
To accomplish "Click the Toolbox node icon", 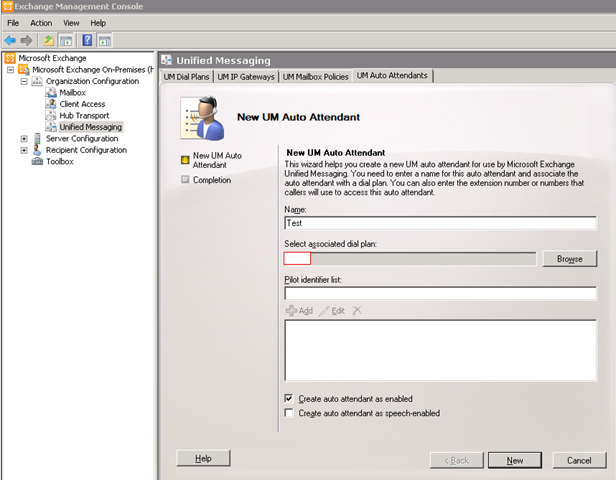I will (37, 161).
